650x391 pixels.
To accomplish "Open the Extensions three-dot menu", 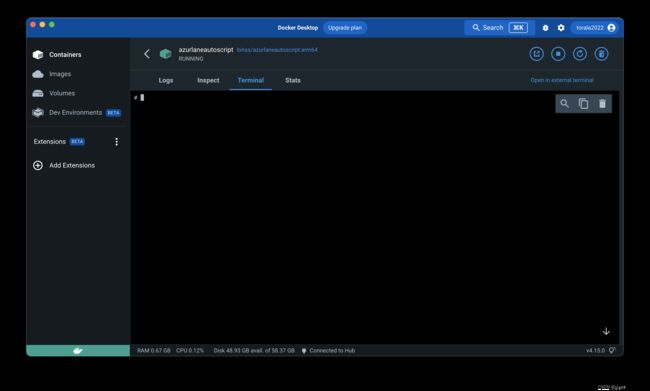I will click(x=116, y=142).
